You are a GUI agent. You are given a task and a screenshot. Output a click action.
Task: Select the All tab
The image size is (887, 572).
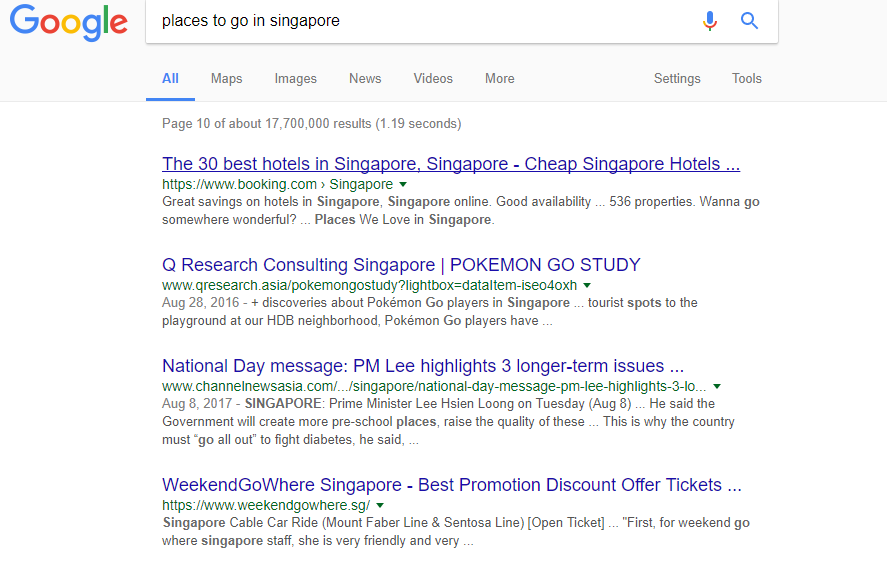point(170,79)
